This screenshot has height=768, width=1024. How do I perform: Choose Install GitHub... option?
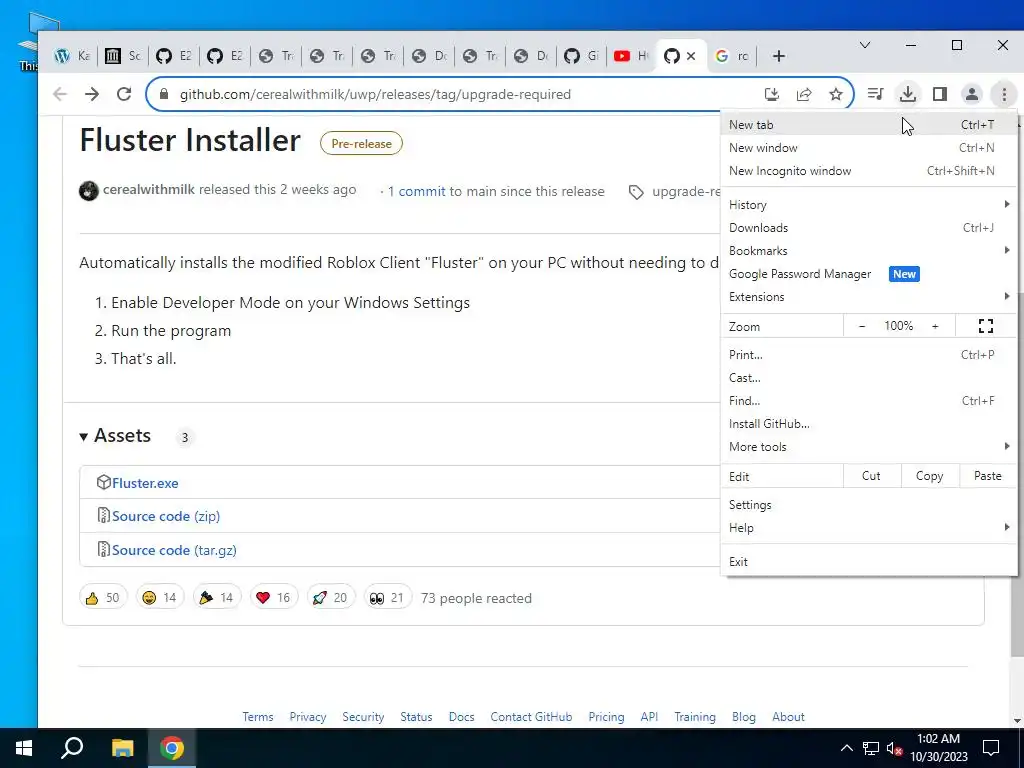[869, 423]
